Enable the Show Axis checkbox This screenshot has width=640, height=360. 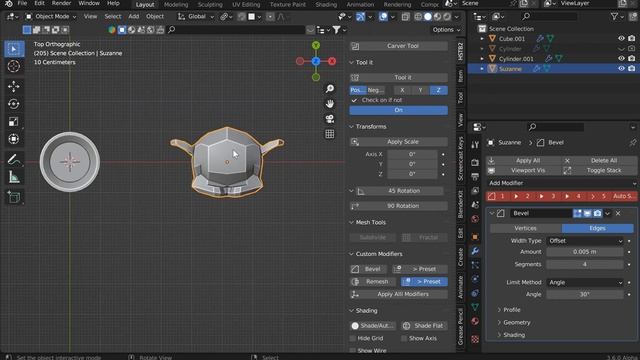click(x=404, y=338)
